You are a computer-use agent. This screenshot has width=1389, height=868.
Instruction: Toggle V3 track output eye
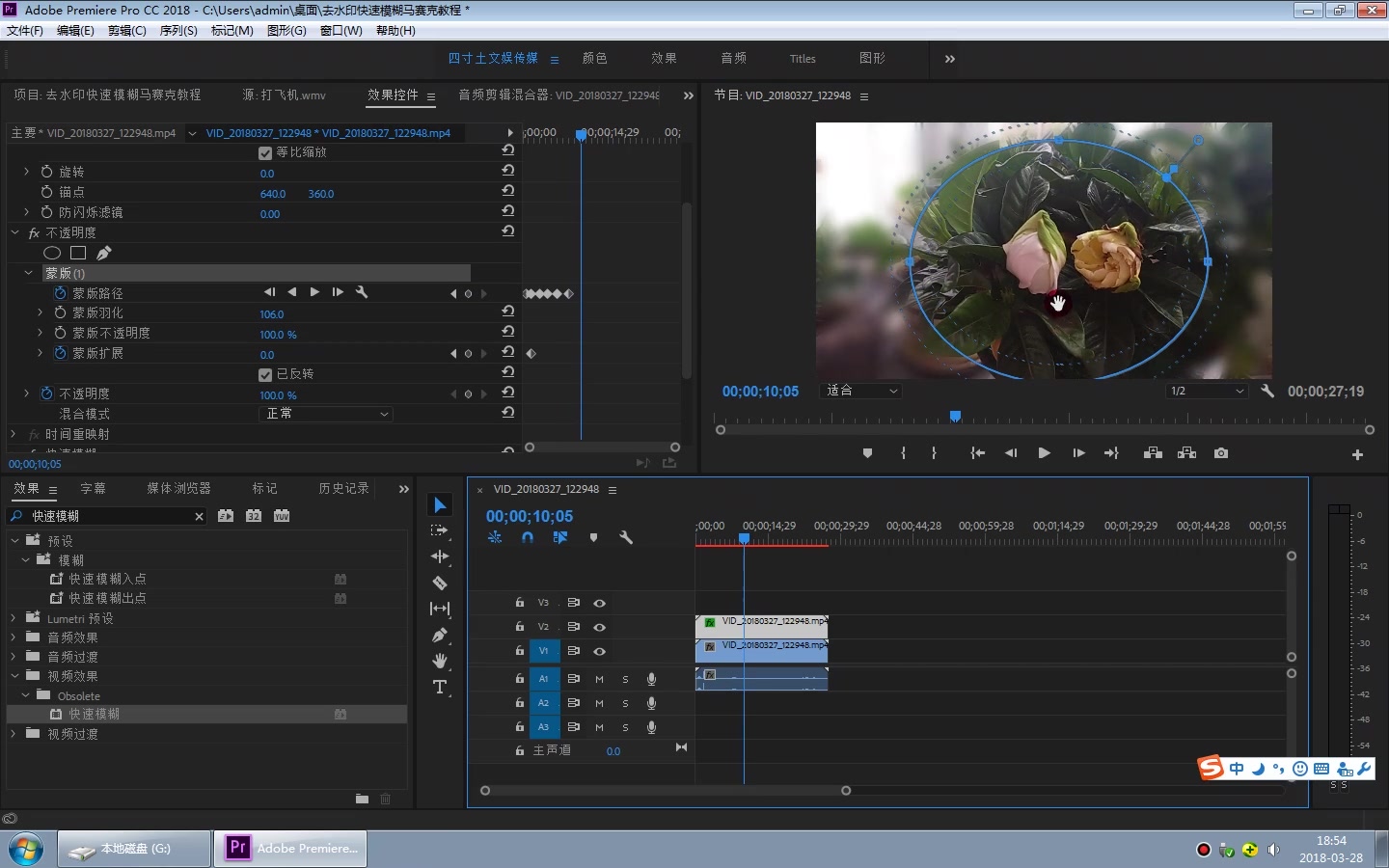(599, 603)
